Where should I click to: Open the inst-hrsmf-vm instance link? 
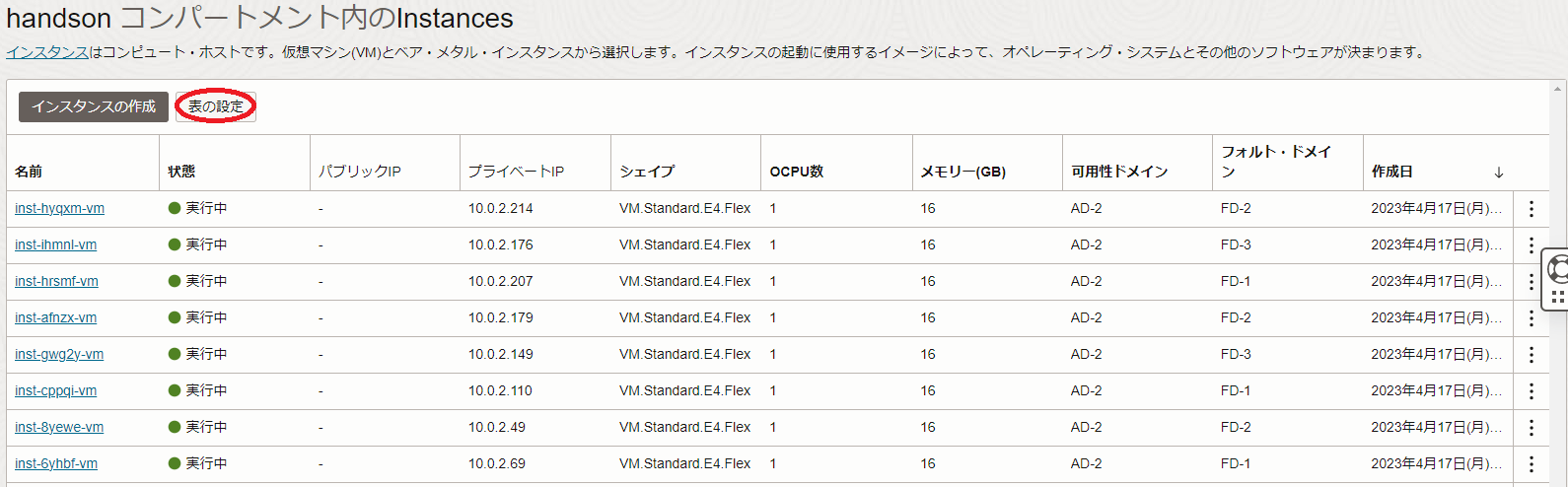56,282
